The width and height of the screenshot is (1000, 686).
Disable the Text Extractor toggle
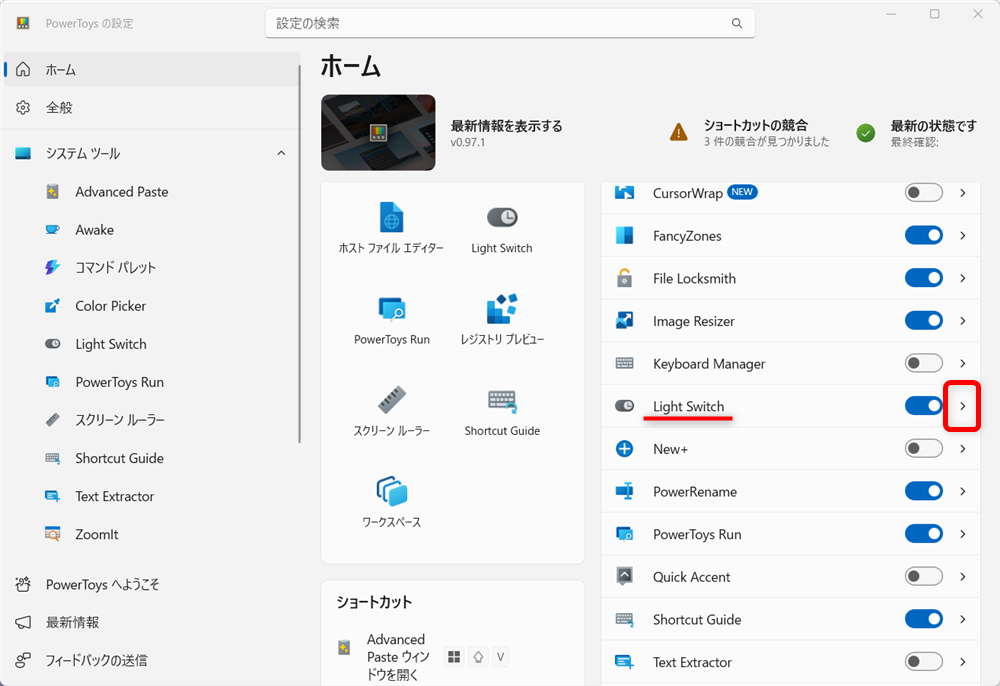click(x=923, y=662)
